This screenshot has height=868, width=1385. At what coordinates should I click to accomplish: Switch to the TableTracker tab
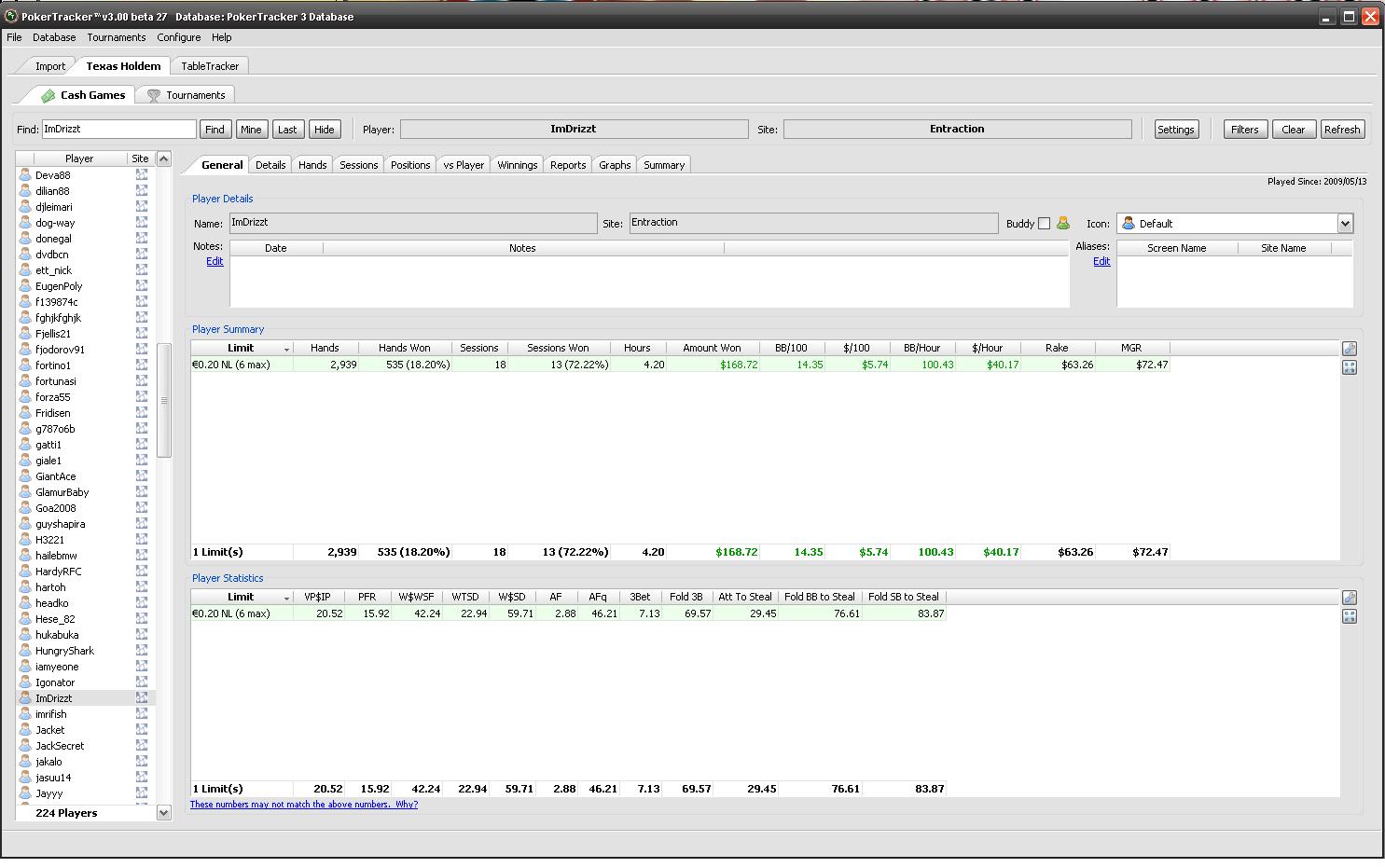(x=210, y=66)
